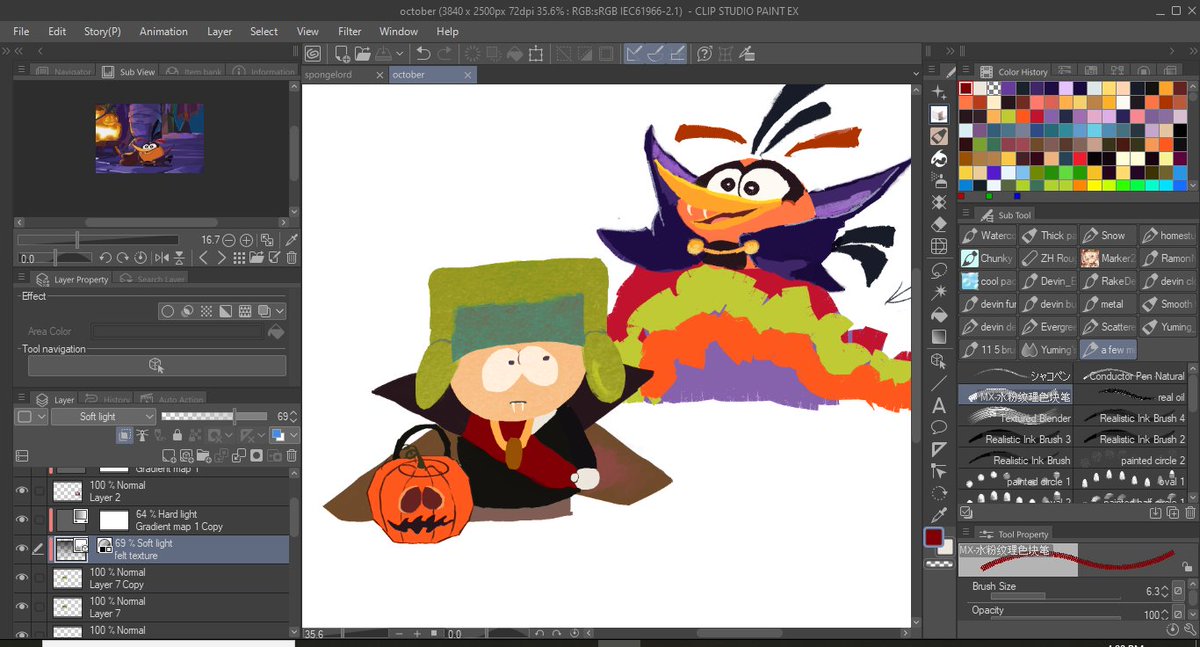The width and height of the screenshot is (1200, 647).
Task: Select the Snow sub tool group
Action: (x=1107, y=236)
